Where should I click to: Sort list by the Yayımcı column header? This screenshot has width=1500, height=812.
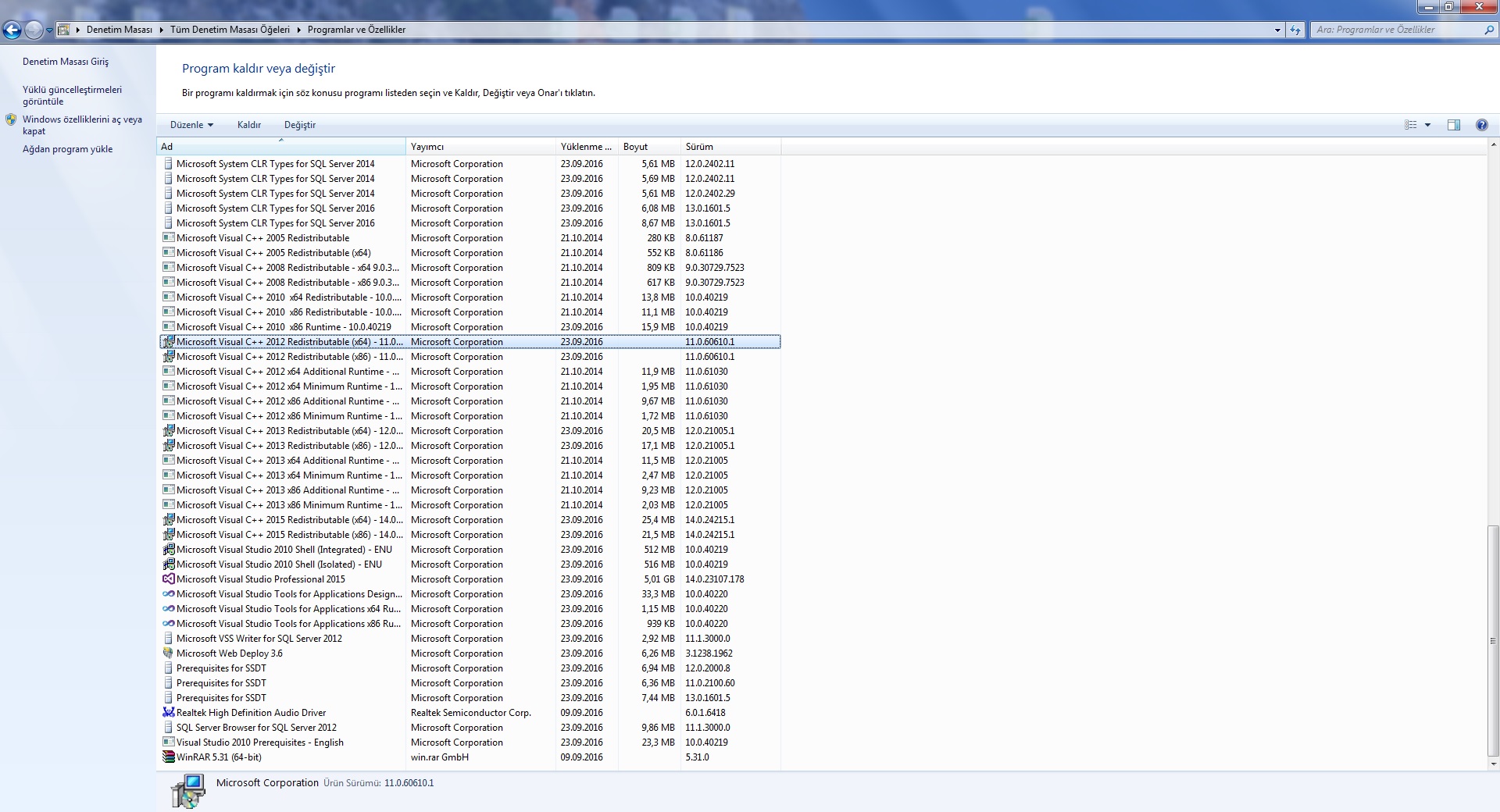click(480, 147)
